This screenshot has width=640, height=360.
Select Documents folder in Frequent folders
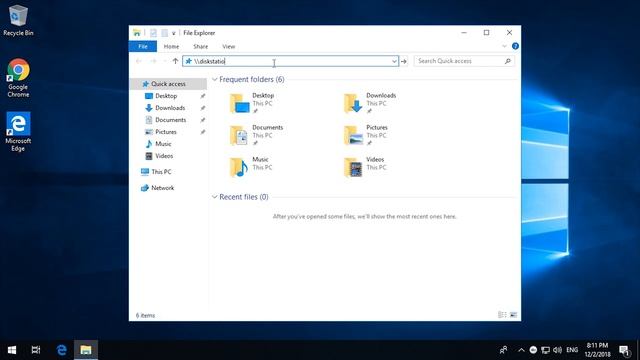pos(256,135)
